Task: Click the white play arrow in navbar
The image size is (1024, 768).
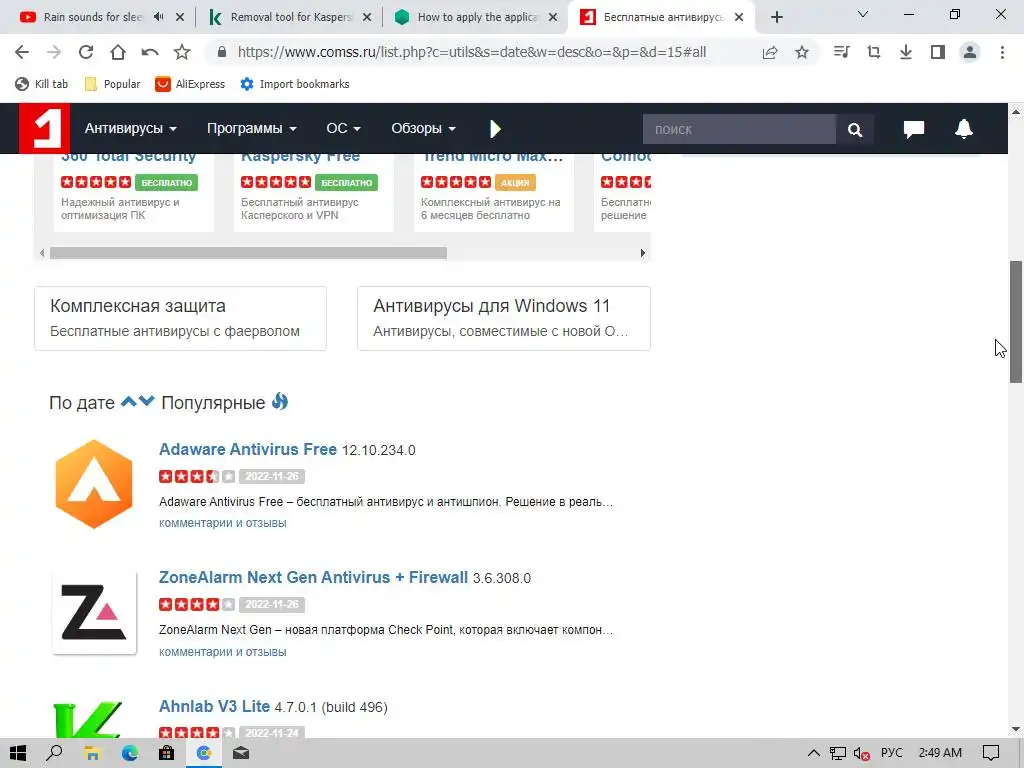Action: tap(495, 129)
